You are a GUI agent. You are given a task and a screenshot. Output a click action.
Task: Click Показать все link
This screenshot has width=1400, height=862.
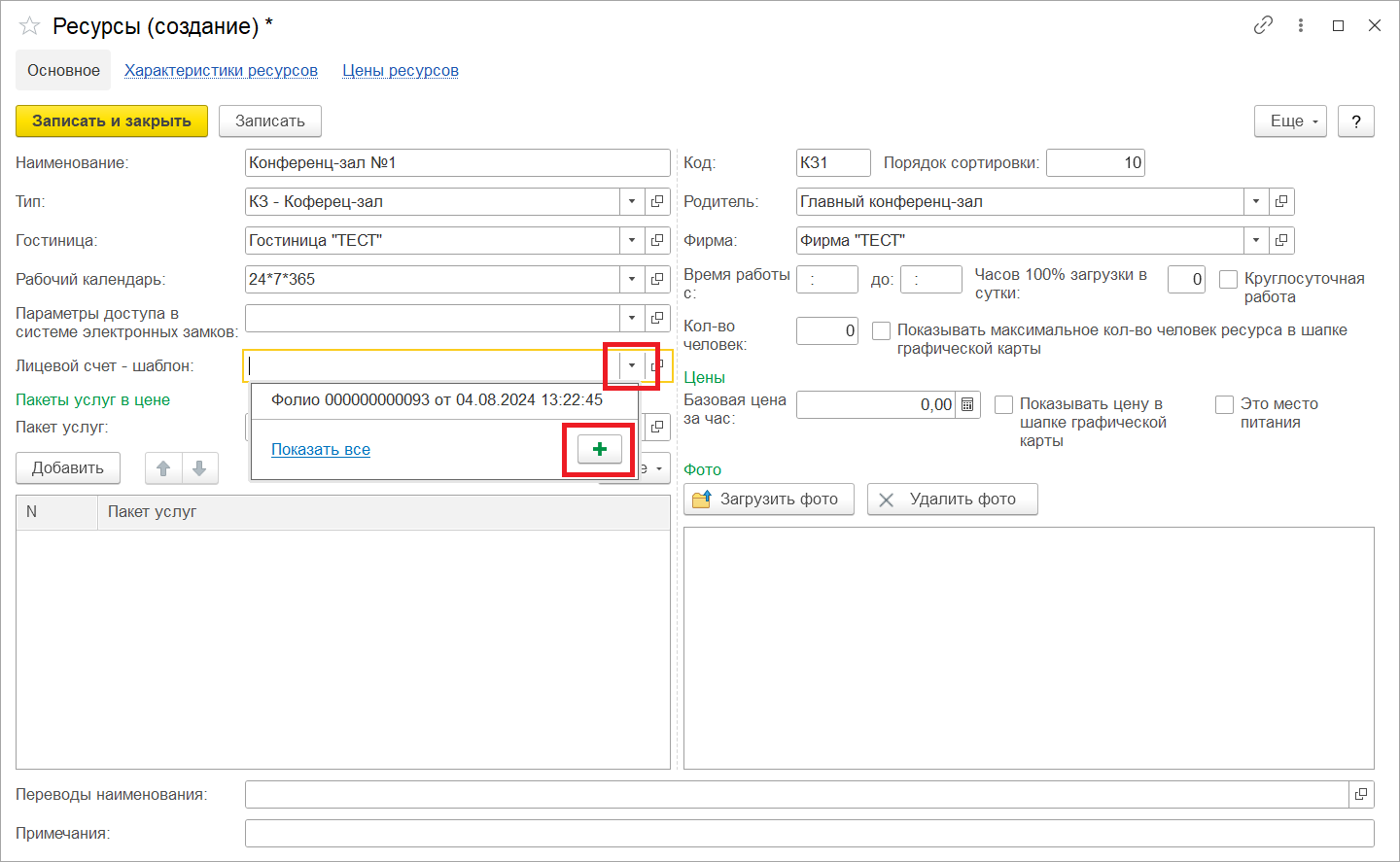(321, 449)
